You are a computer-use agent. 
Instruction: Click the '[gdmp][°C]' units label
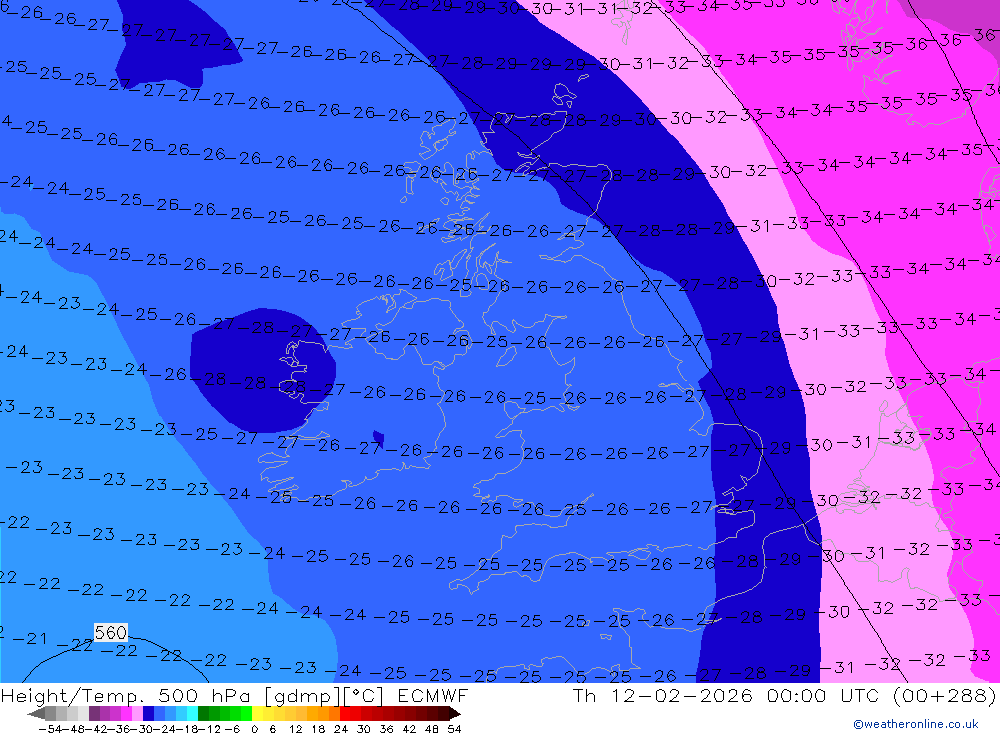[324, 695]
